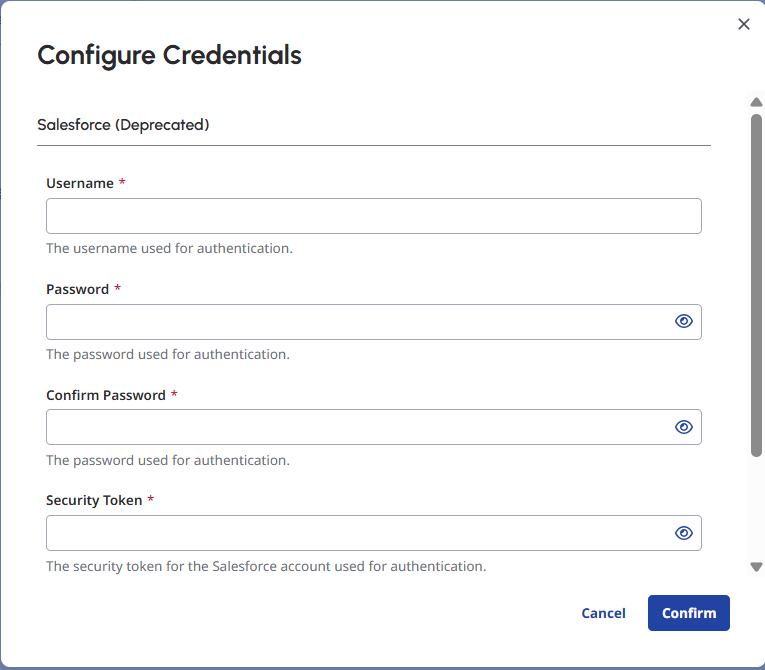The height and width of the screenshot is (670, 765).
Task: Click the Username input field
Action: tap(374, 216)
